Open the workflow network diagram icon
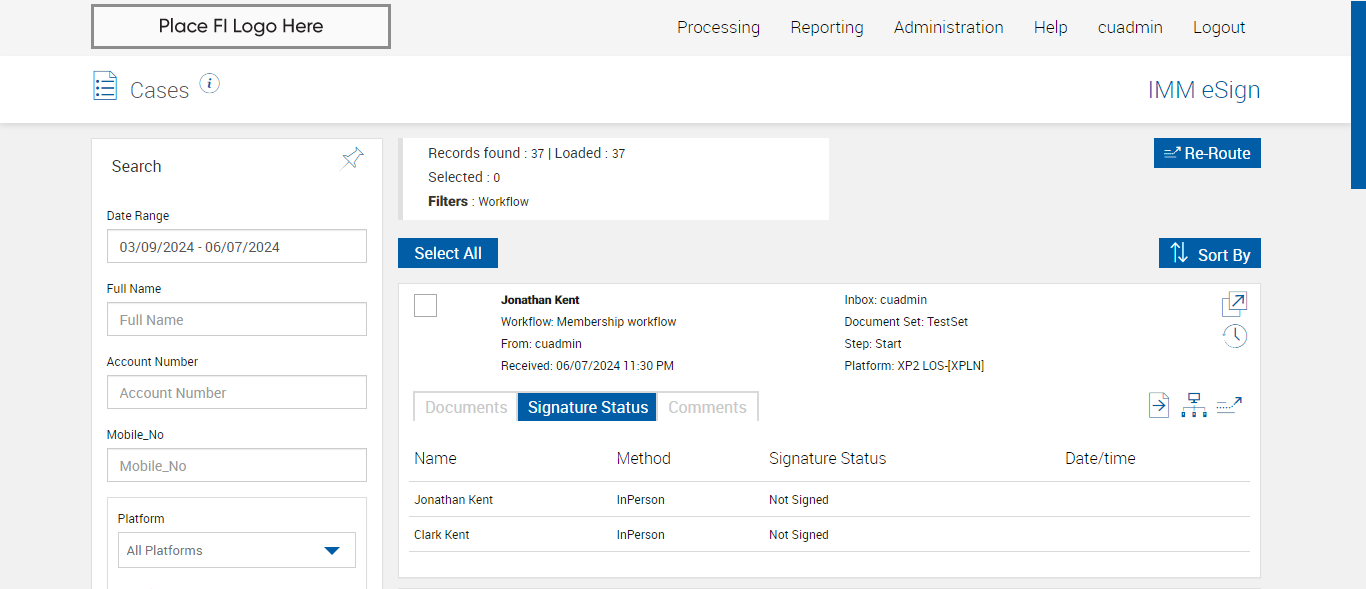This screenshot has width=1366, height=589. coord(1193,405)
